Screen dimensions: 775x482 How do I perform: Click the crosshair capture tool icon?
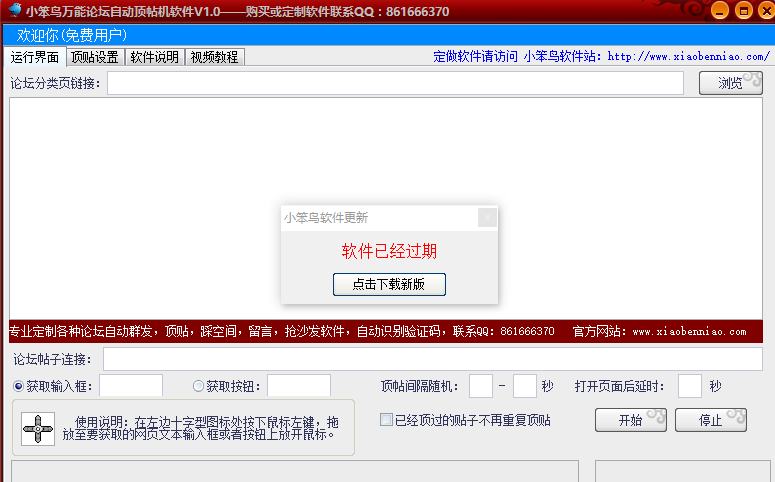tap(38, 429)
